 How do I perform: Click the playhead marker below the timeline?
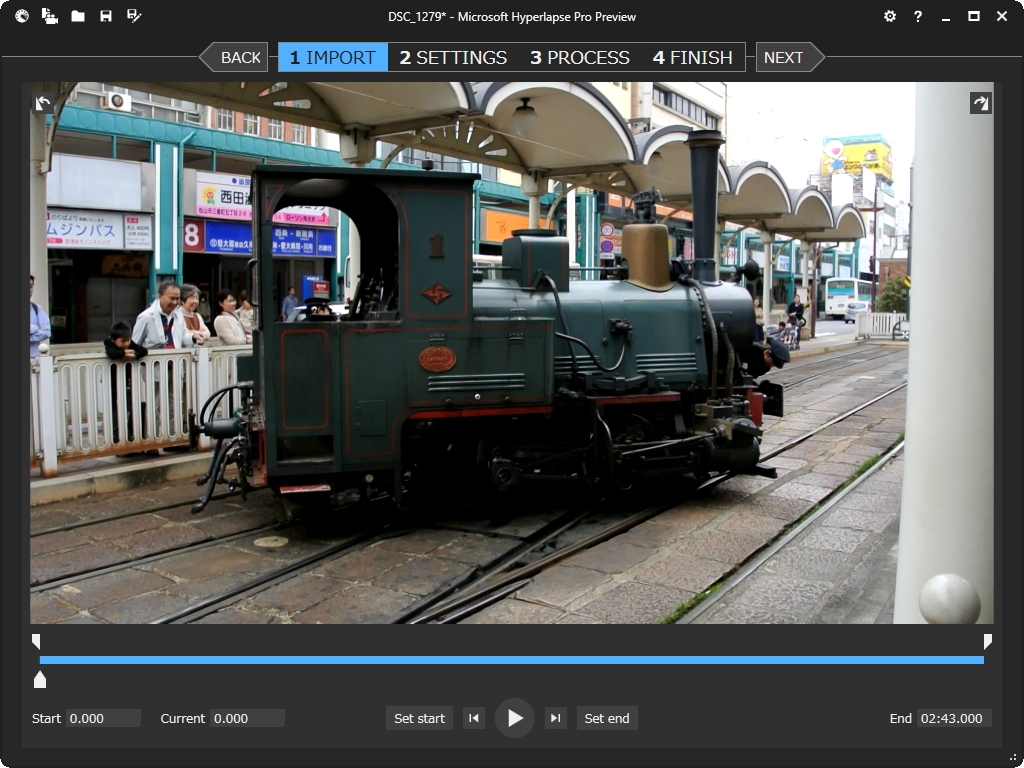(x=40, y=680)
